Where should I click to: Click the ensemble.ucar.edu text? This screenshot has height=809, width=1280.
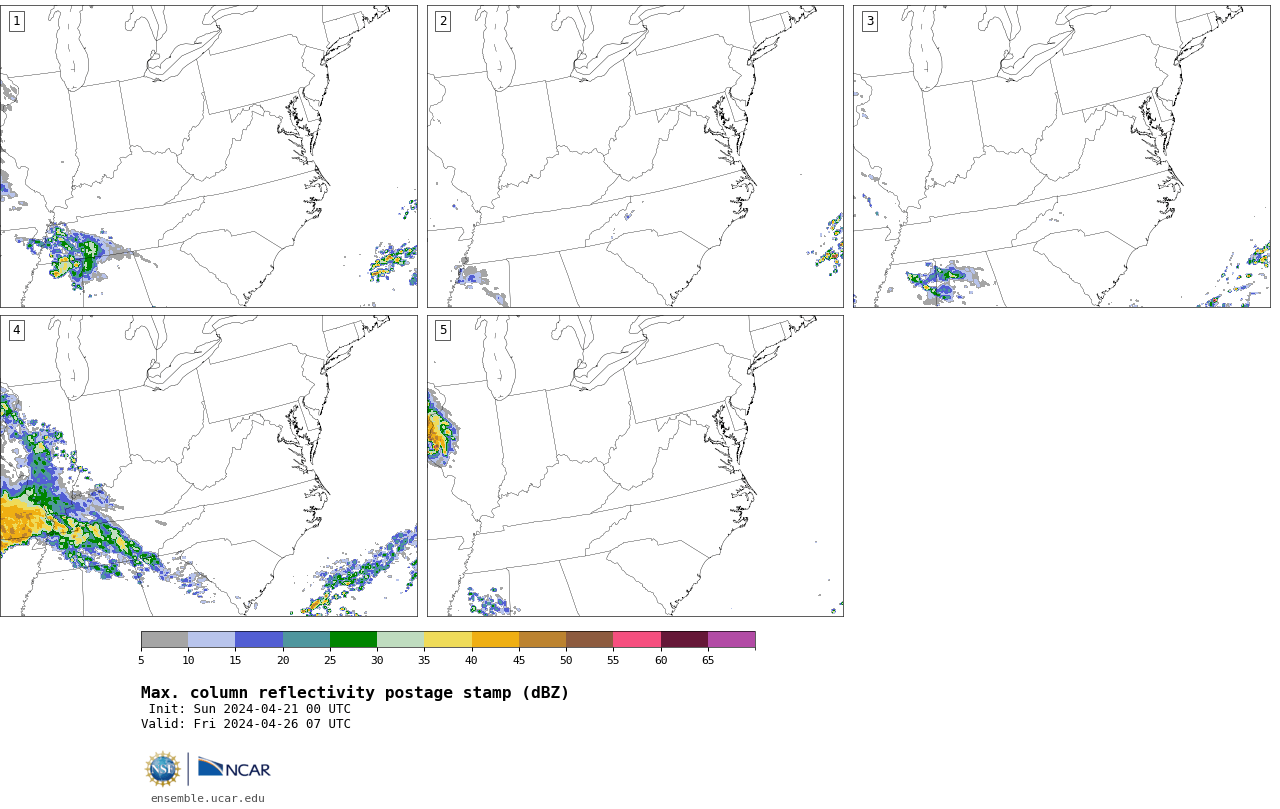[x=208, y=798]
